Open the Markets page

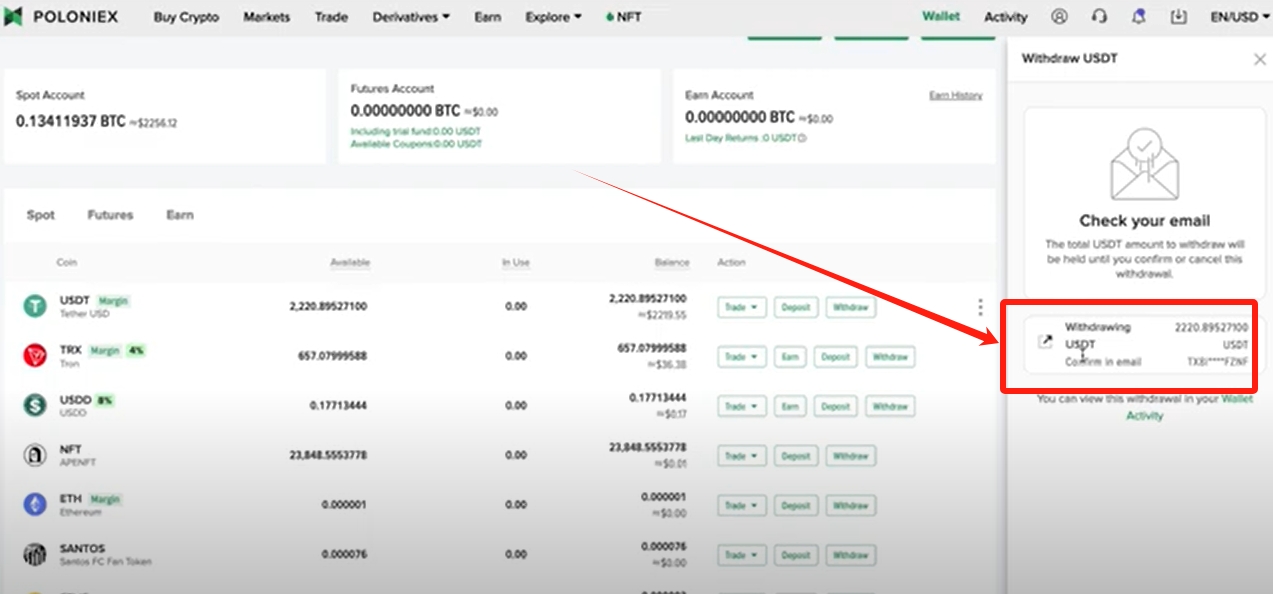tap(267, 17)
